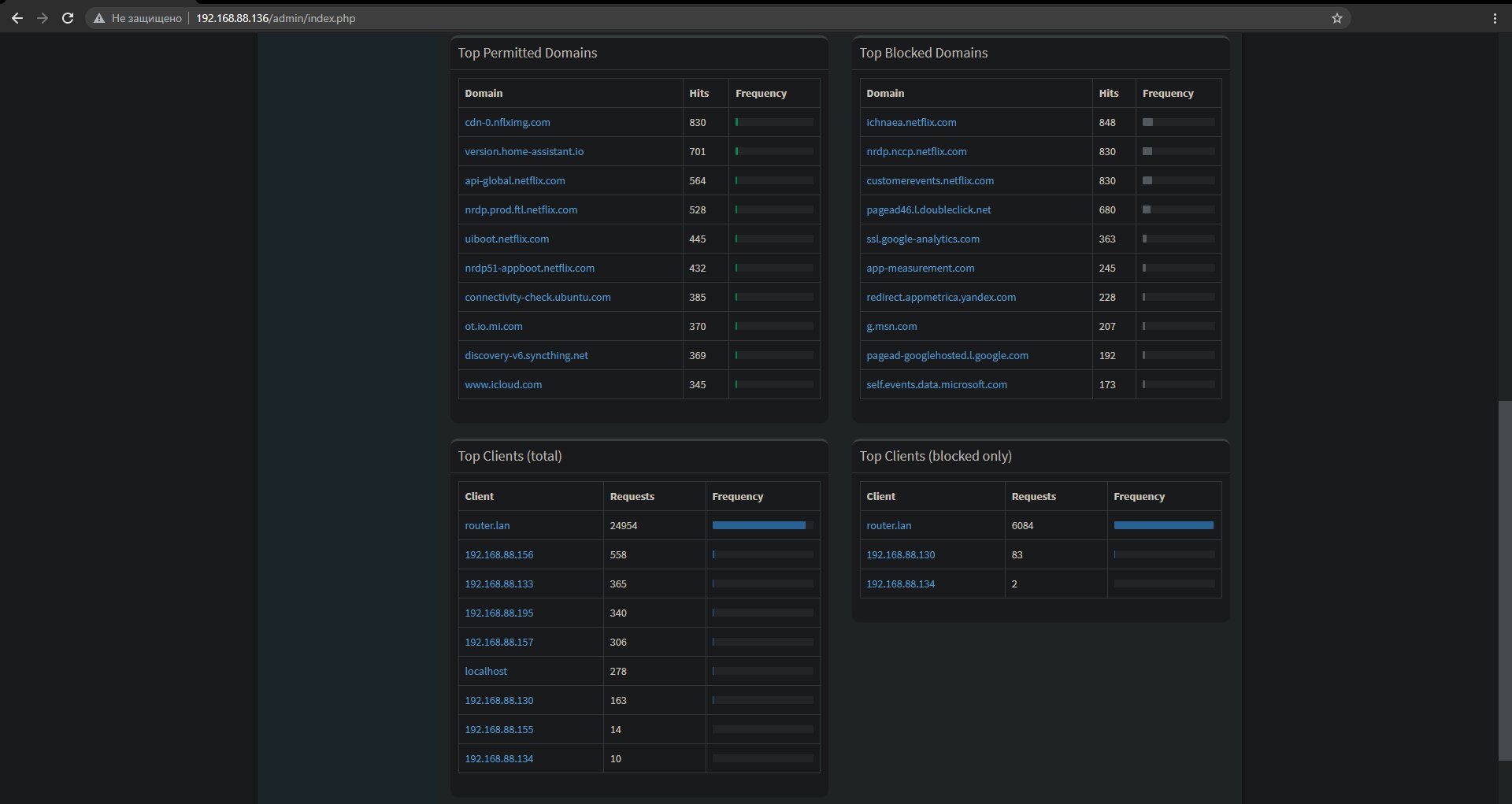Click router.lan in Top Clients (total)
The width and height of the screenshot is (1512, 804).
click(x=487, y=525)
